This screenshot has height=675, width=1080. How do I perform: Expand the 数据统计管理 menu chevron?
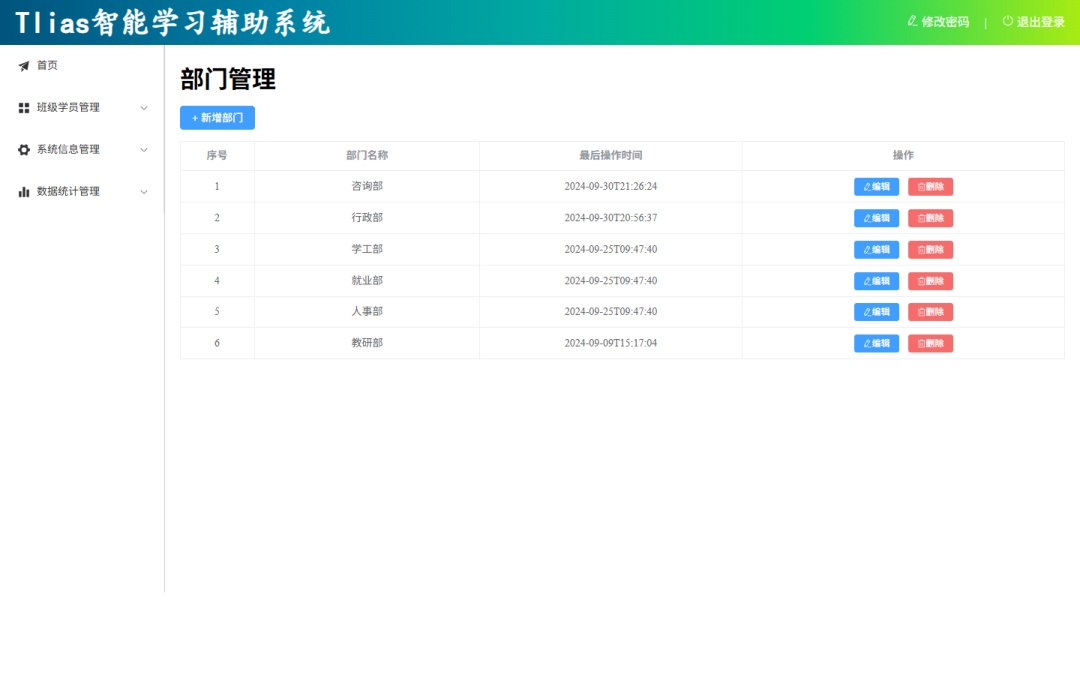(144, 192)
